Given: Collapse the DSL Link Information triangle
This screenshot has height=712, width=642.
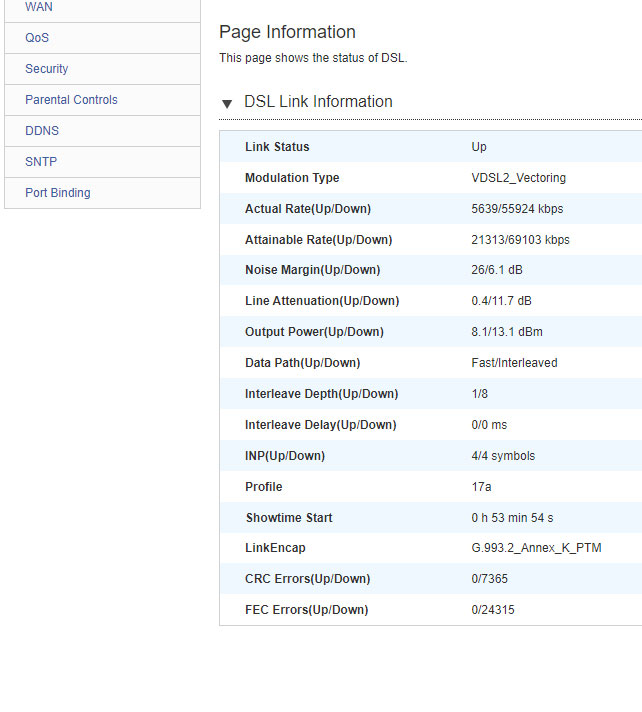Looking at the screenshot, I should (227, 103).
